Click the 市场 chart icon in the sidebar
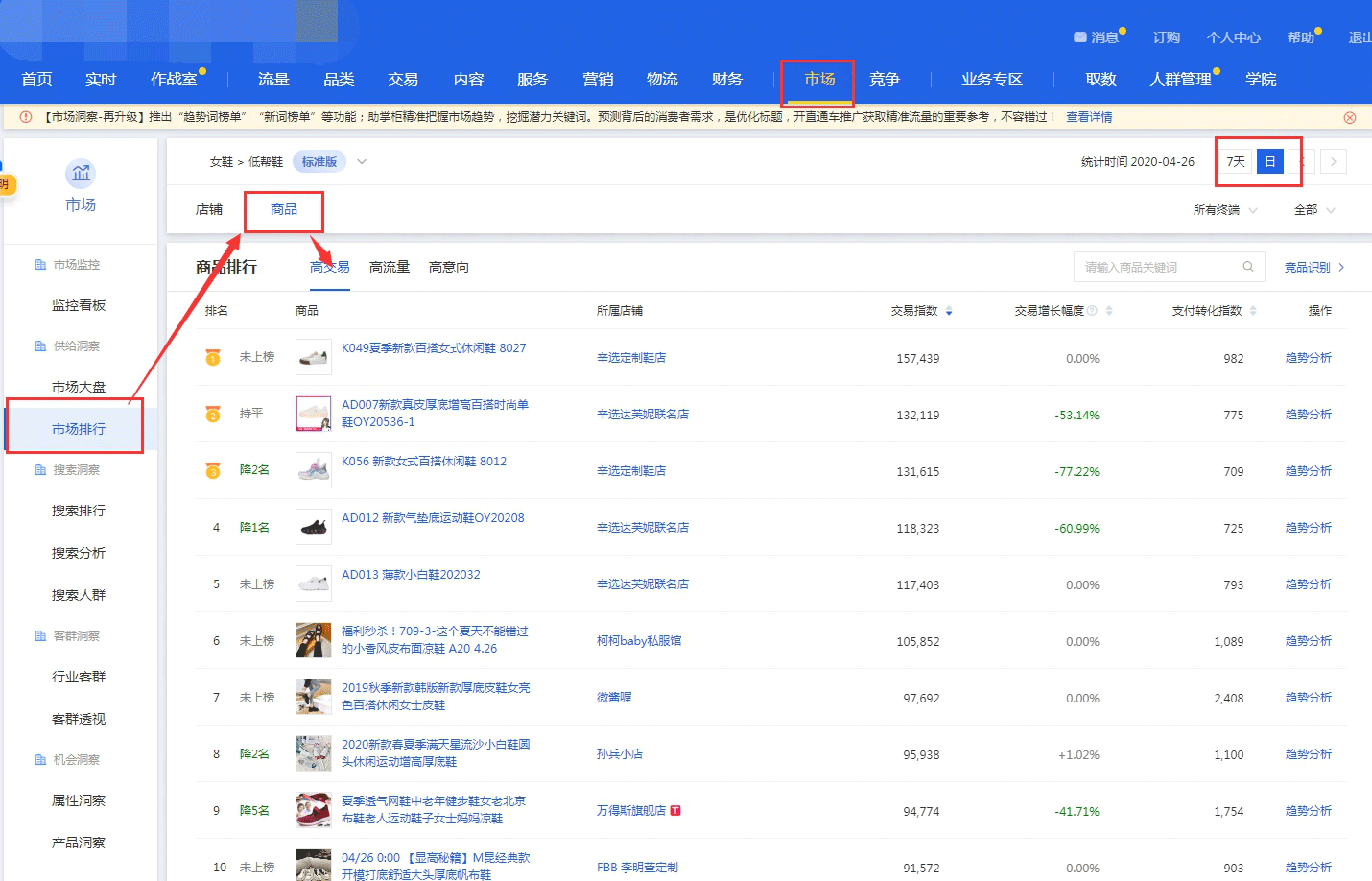Screen dimensions: 1372x881 81,174
